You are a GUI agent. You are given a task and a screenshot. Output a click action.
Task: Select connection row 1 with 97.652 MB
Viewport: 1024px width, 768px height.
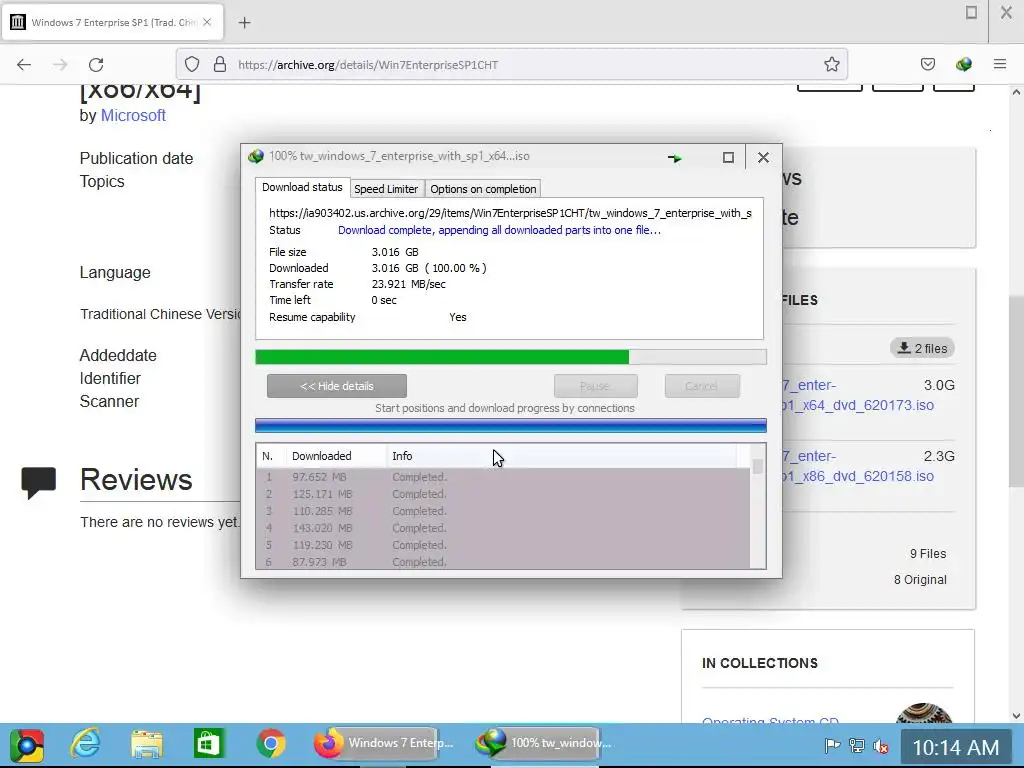pyautogui.click(x=503, y=477)
